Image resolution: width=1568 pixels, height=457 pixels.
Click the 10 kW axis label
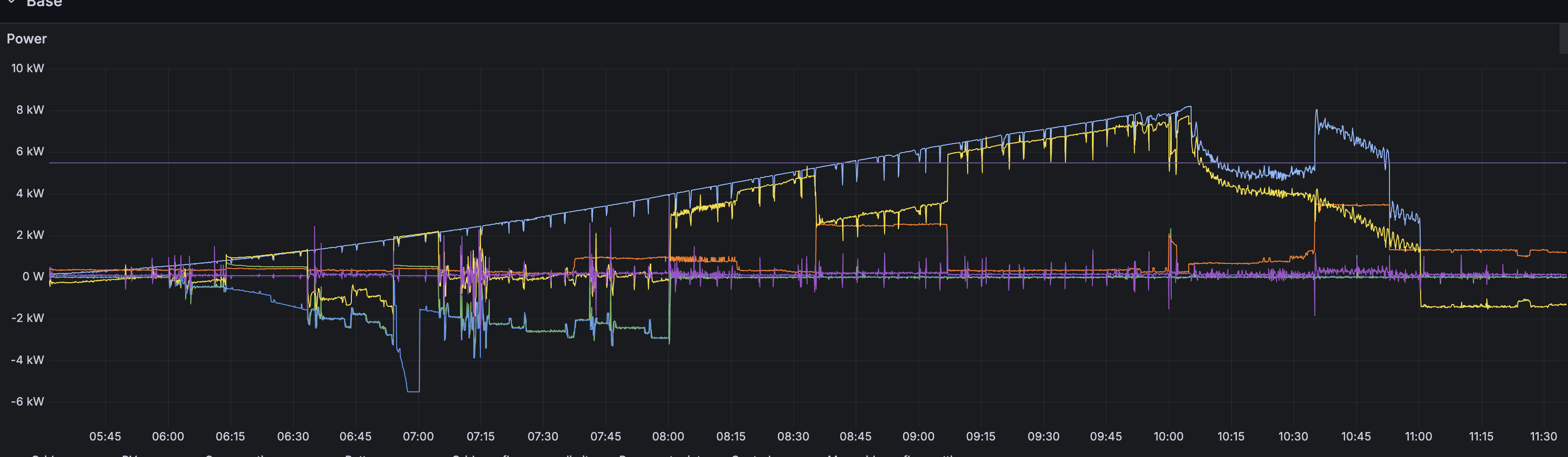[27, 68]
